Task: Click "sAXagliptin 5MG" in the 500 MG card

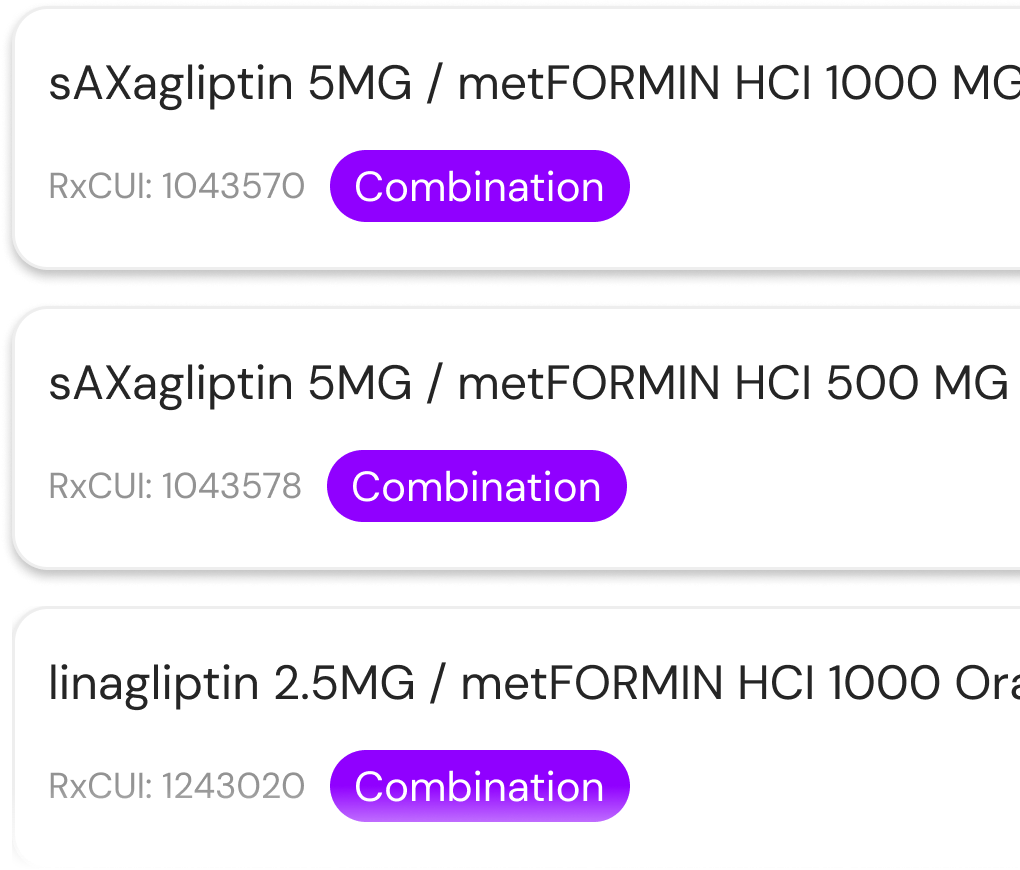Action: pyautogui.click(x=230, y=384)
